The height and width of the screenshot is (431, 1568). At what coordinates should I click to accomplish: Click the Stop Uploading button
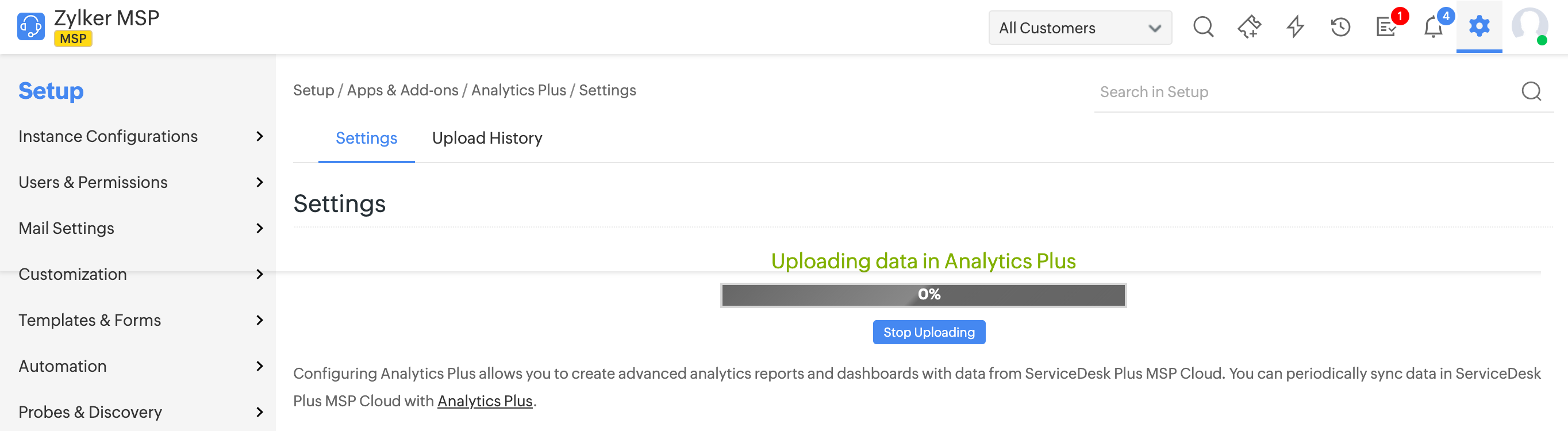(x=929, y=332)
